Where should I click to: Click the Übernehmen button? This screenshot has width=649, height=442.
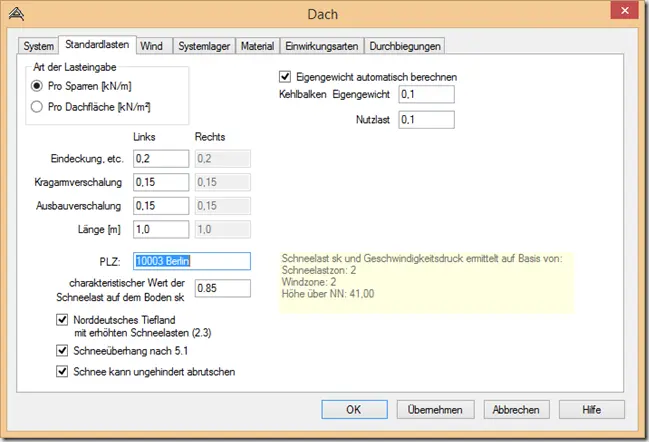(x=435, y=410)
